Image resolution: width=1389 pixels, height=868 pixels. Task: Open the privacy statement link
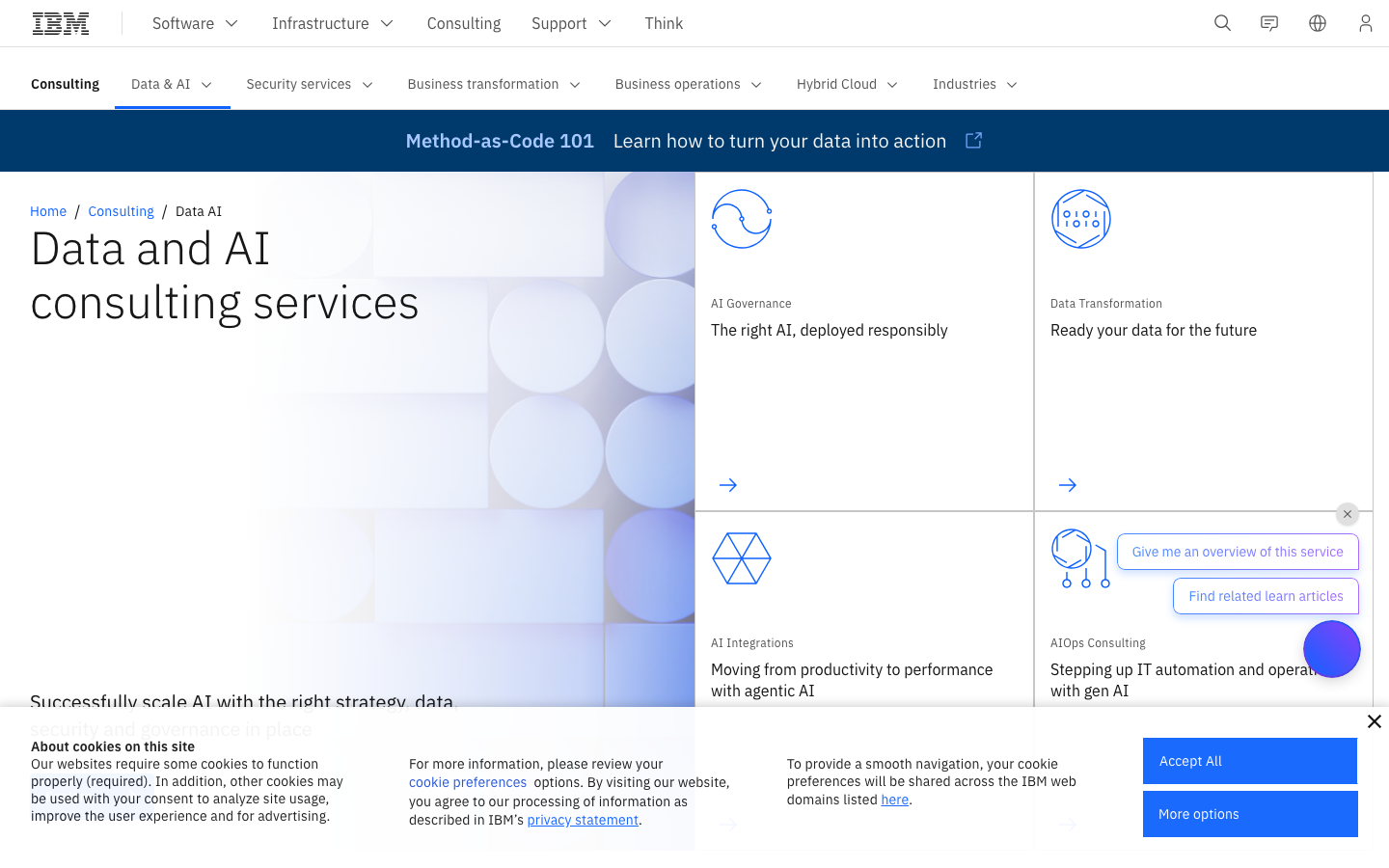click(583, 820)
